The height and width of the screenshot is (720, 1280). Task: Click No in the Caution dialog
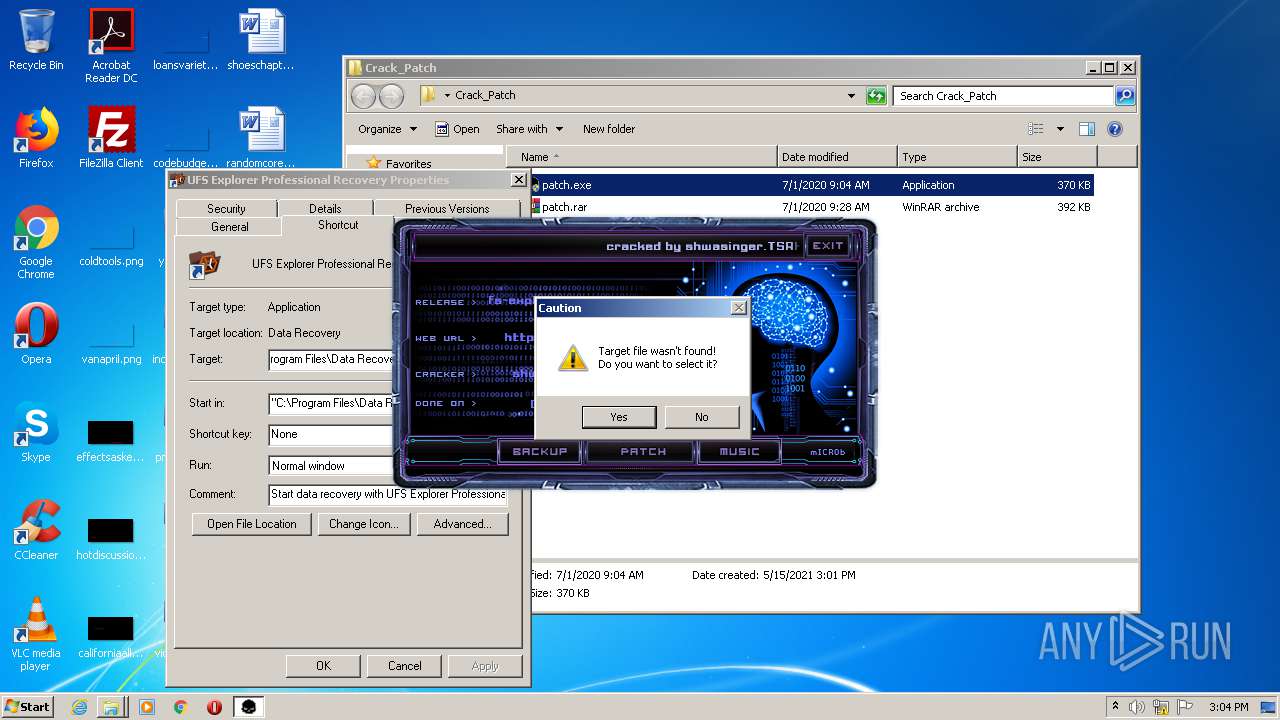pyautogui.click(x=701, y=417)
